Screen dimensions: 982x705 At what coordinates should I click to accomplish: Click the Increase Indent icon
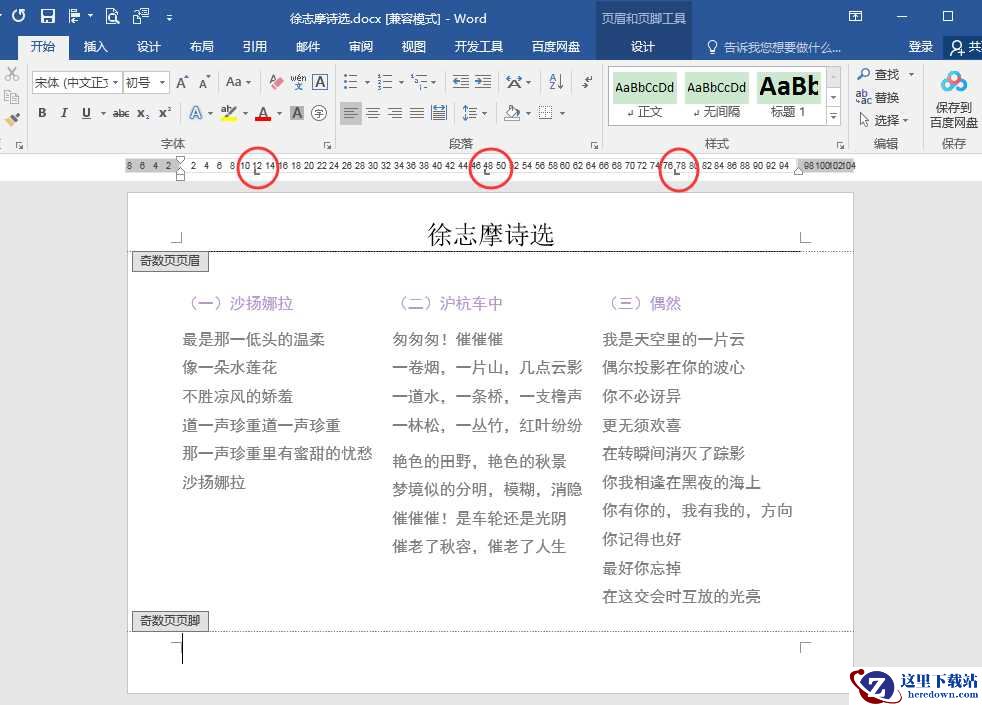click(483, 81)
